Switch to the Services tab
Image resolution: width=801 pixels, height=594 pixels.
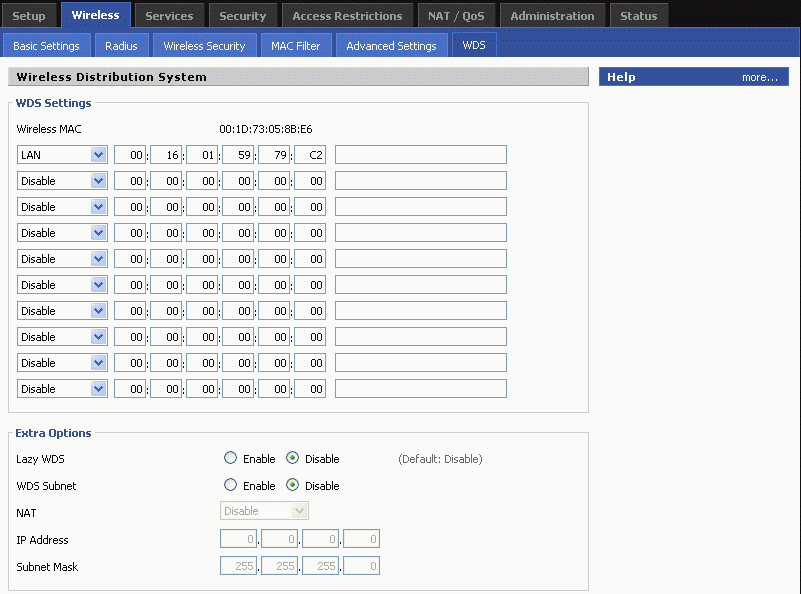(169, 16)
